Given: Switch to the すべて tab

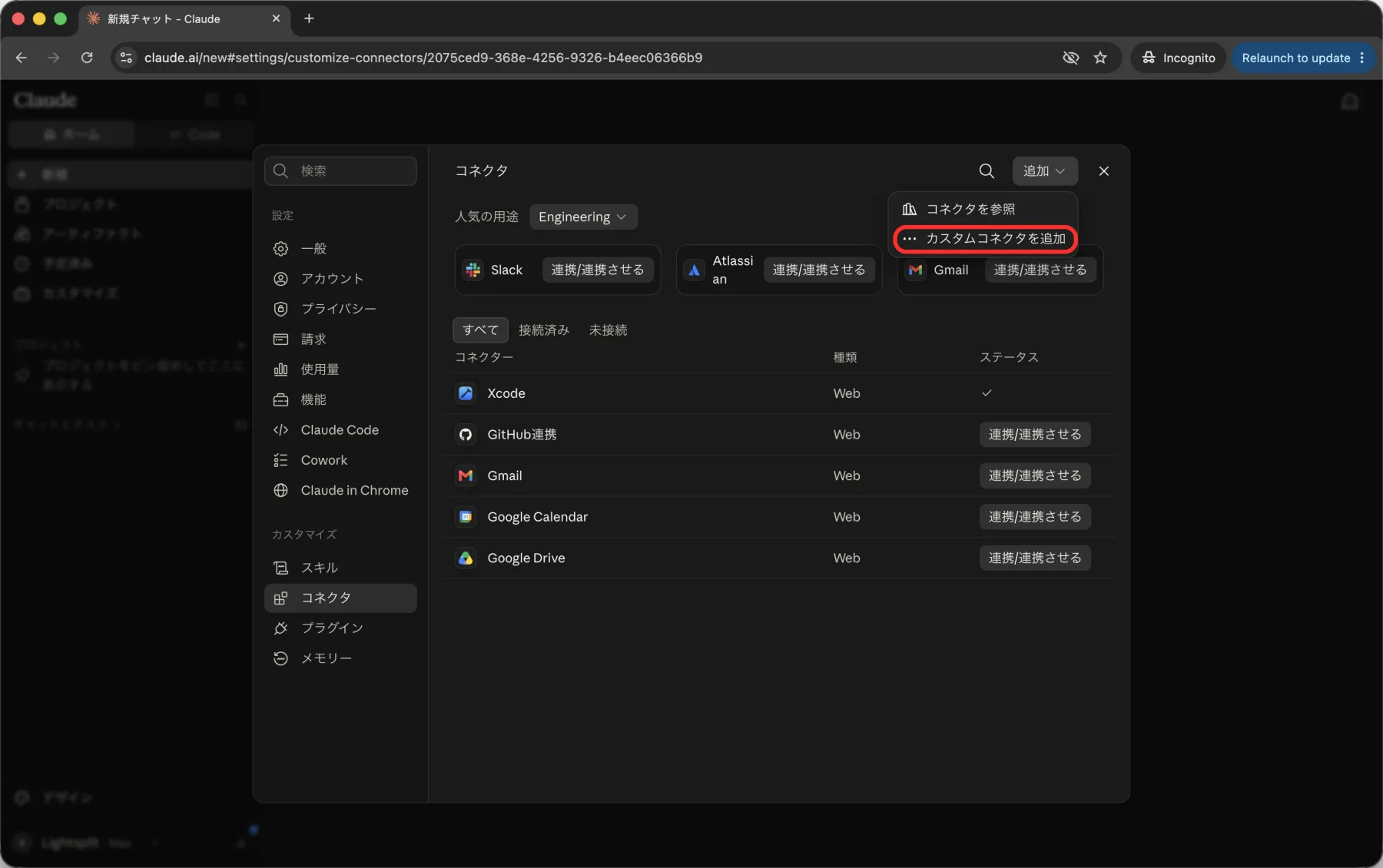Looking at the screenshot, I should [x=480, y=330].
